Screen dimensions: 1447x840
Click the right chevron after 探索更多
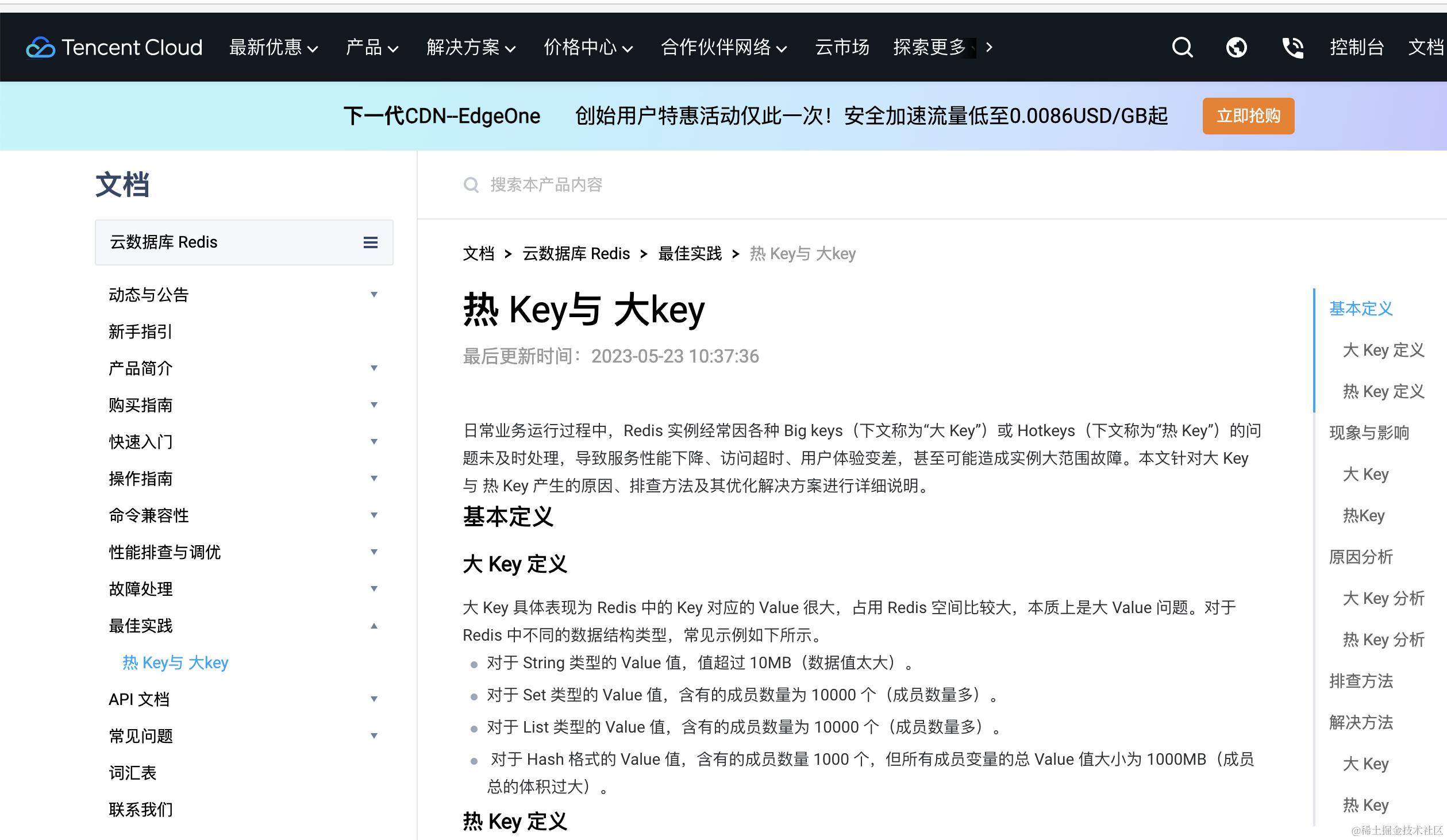[989, 47]
